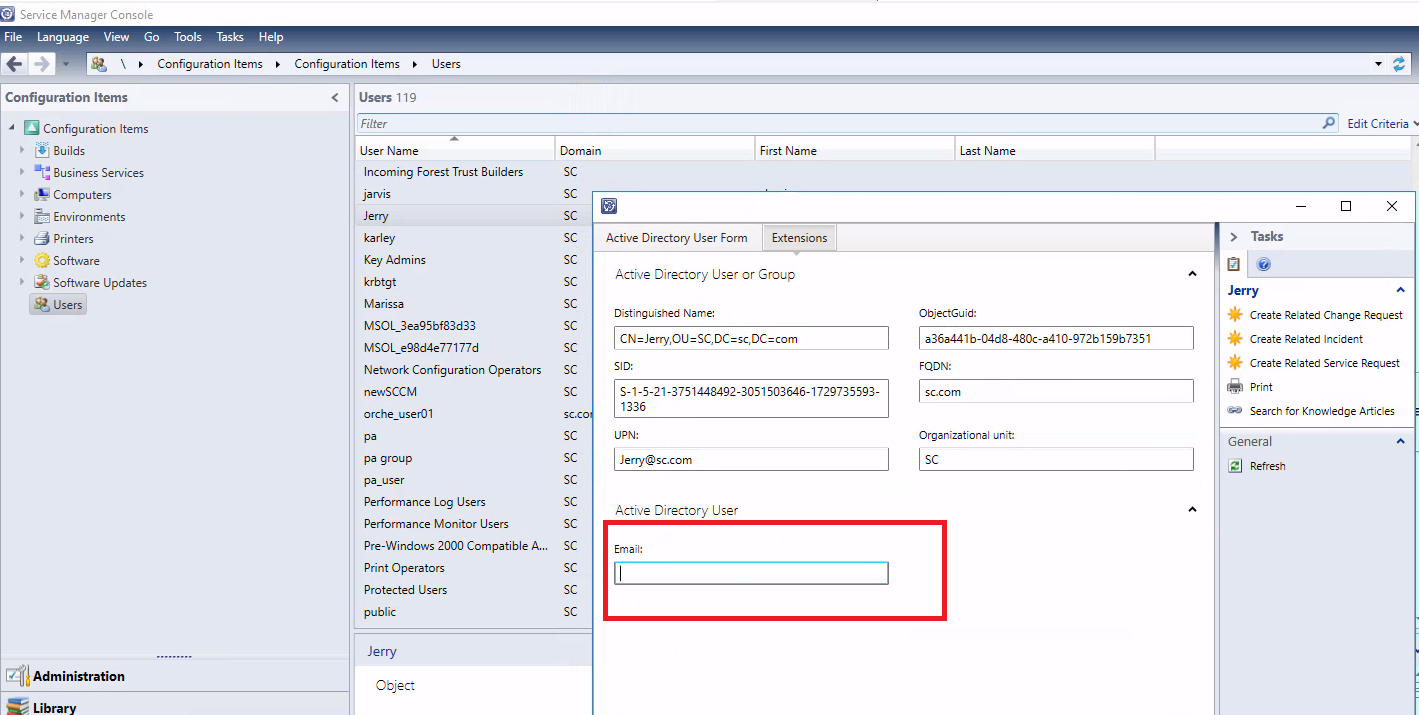Select the Marissa user row
Viewport: 1419px width, 715px height.
point(474,304)
